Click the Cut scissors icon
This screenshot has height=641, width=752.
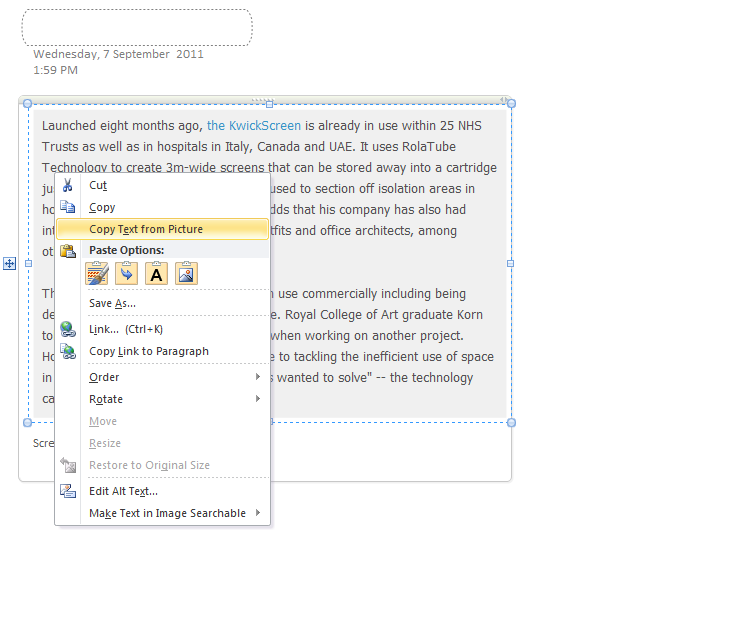pyautogui.click(x=68, y=185)
